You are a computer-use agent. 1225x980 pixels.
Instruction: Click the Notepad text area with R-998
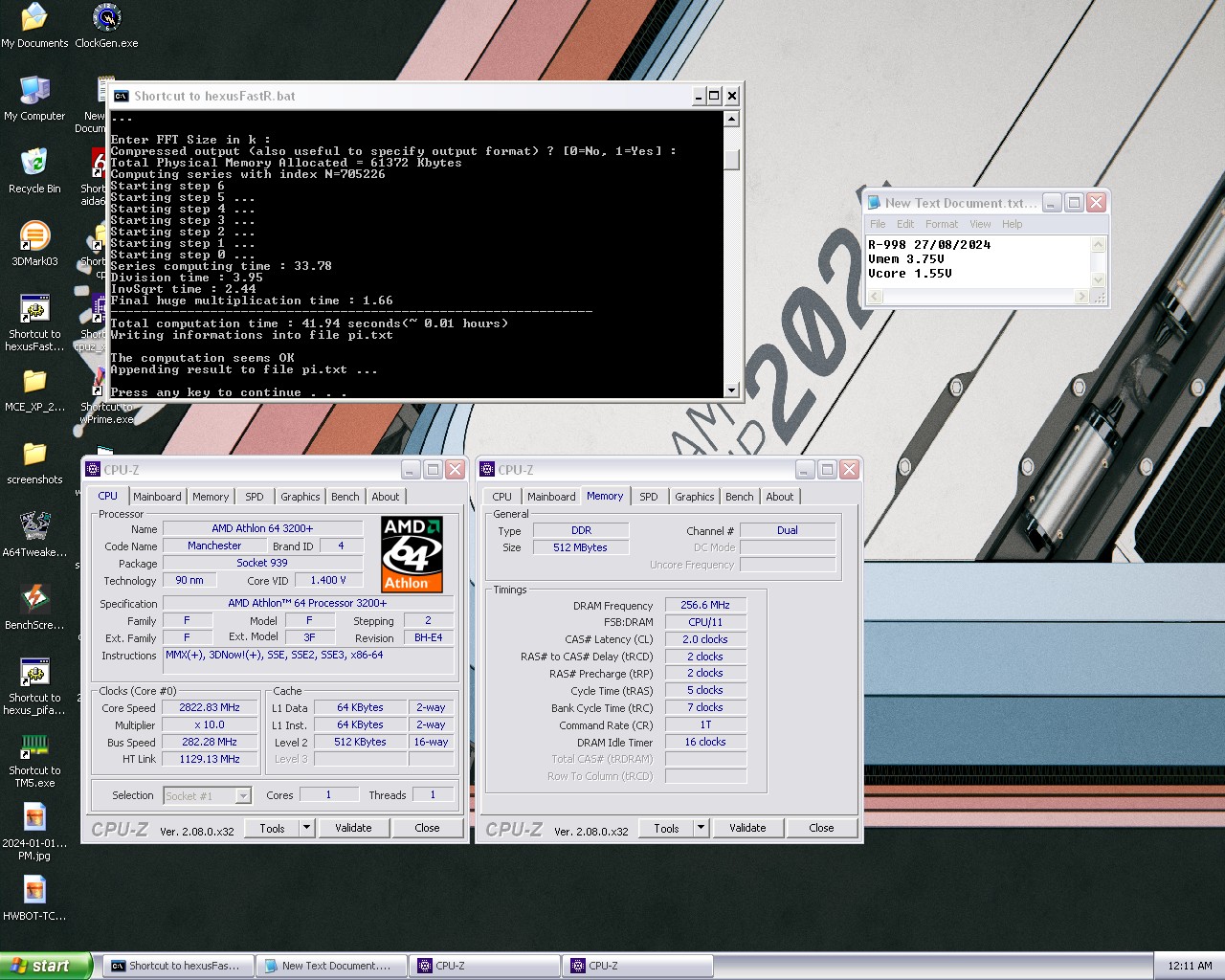coord(978,260)
